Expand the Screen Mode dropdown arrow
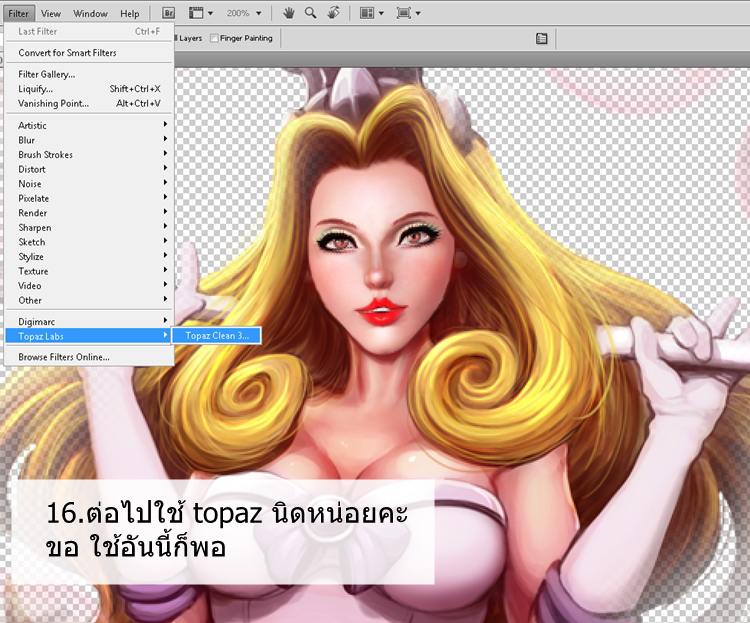750x623 pixels. coord(418,13)
